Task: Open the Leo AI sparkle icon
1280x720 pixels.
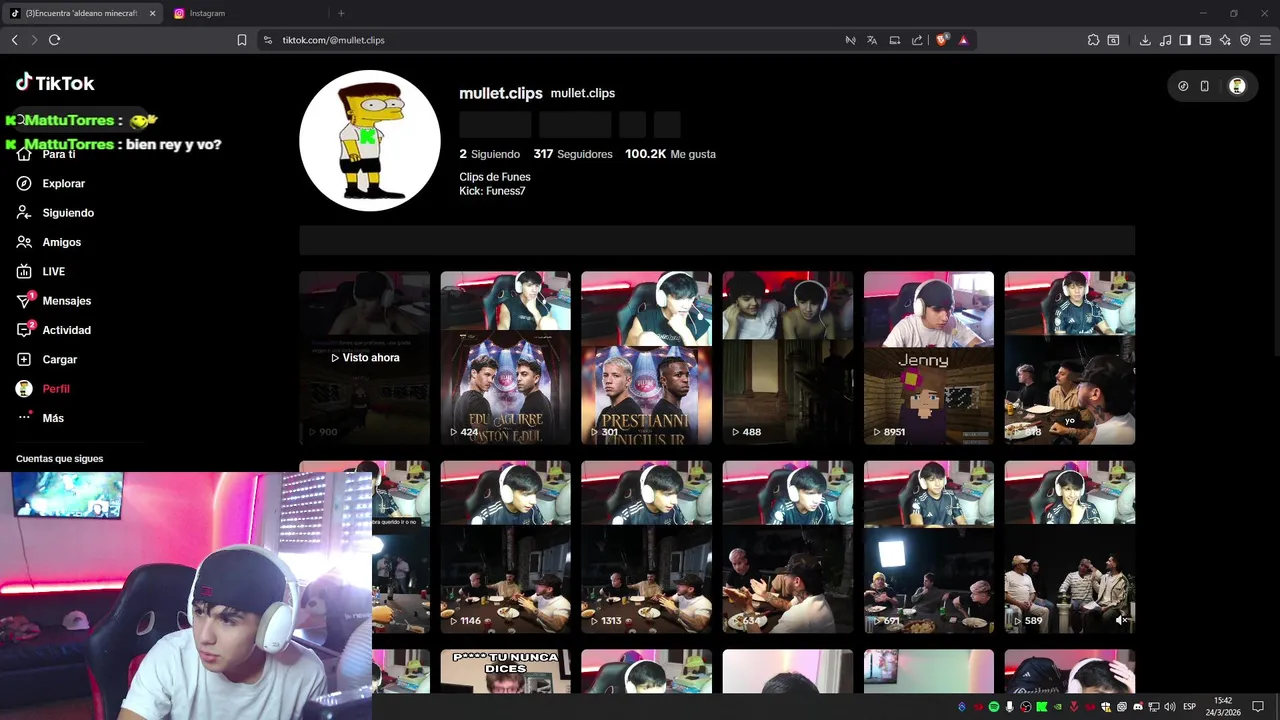Action: [1225, 40]
